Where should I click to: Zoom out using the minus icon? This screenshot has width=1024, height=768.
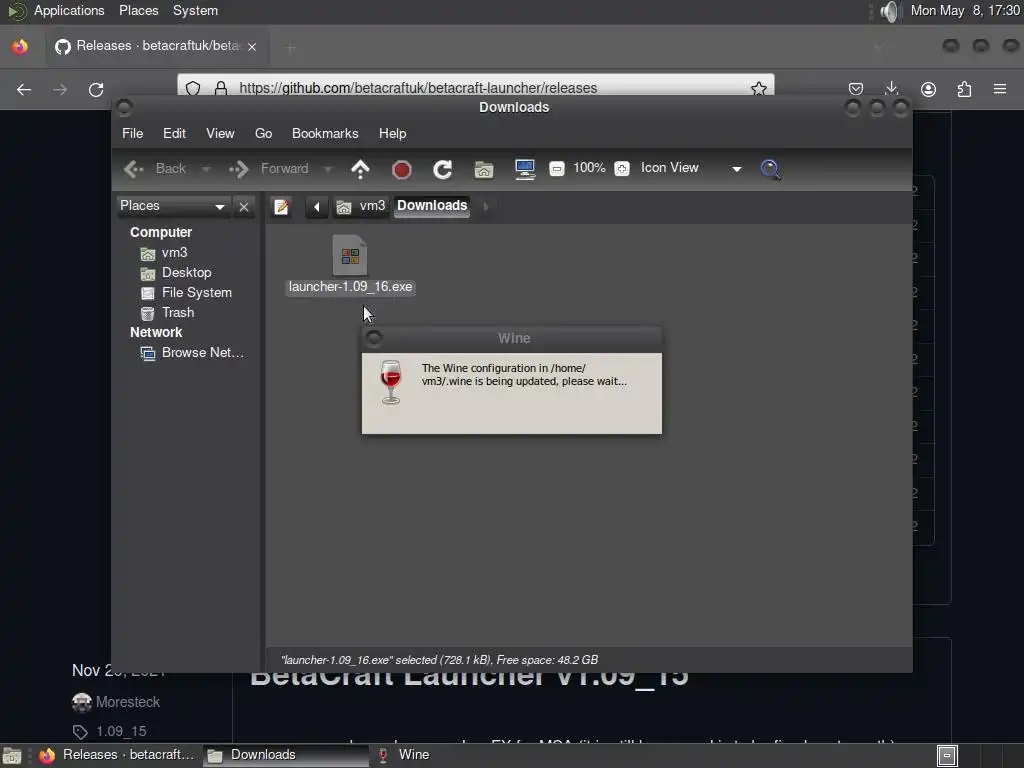[x=556, y=168]
